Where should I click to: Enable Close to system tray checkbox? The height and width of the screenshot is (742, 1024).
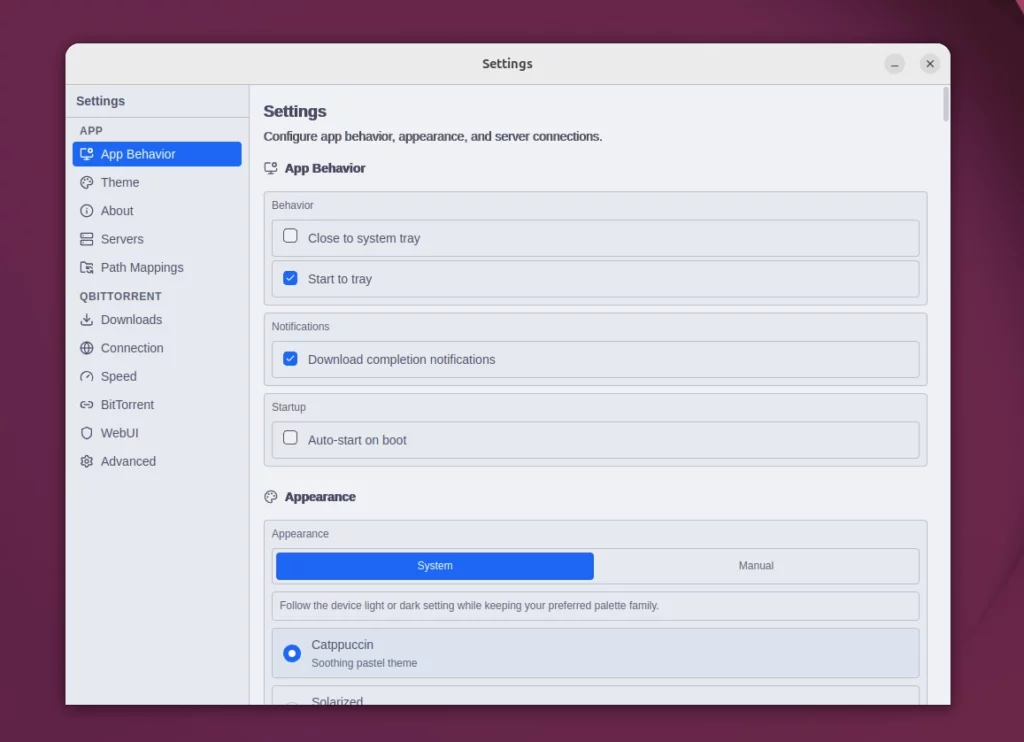click(290, 236)
